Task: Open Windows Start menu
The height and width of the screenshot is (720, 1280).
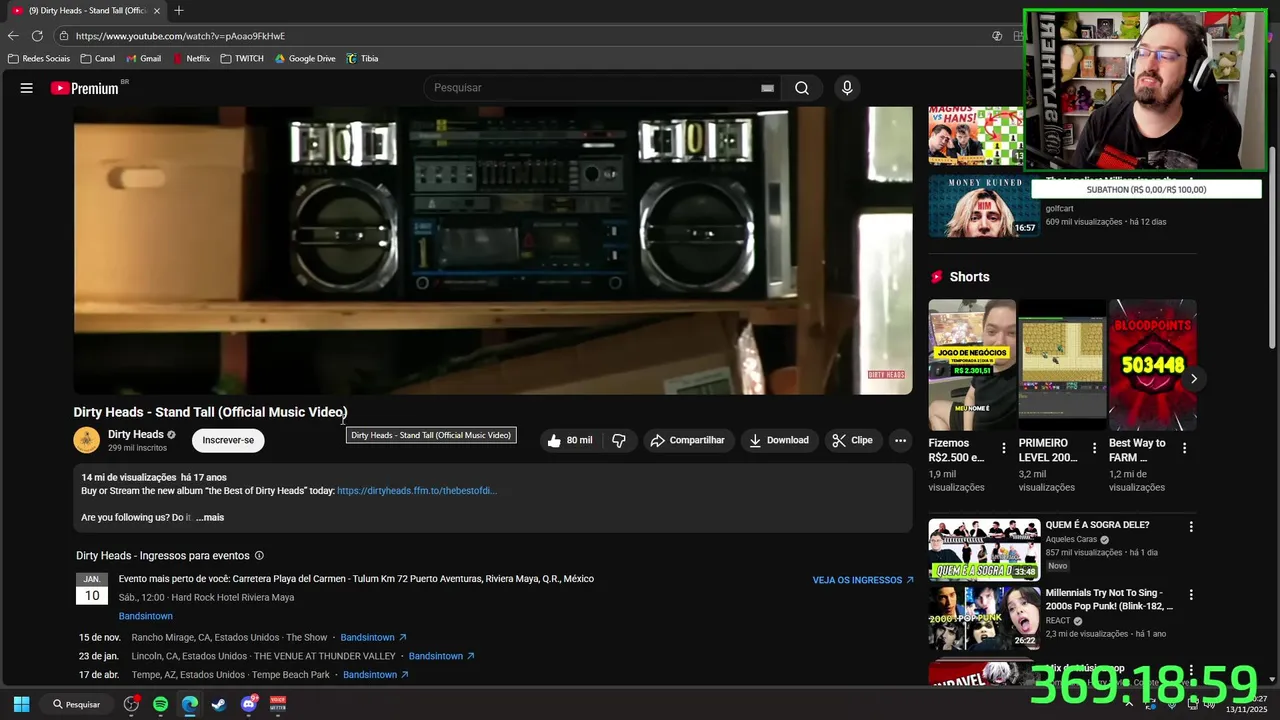Action: click(21, 704)
